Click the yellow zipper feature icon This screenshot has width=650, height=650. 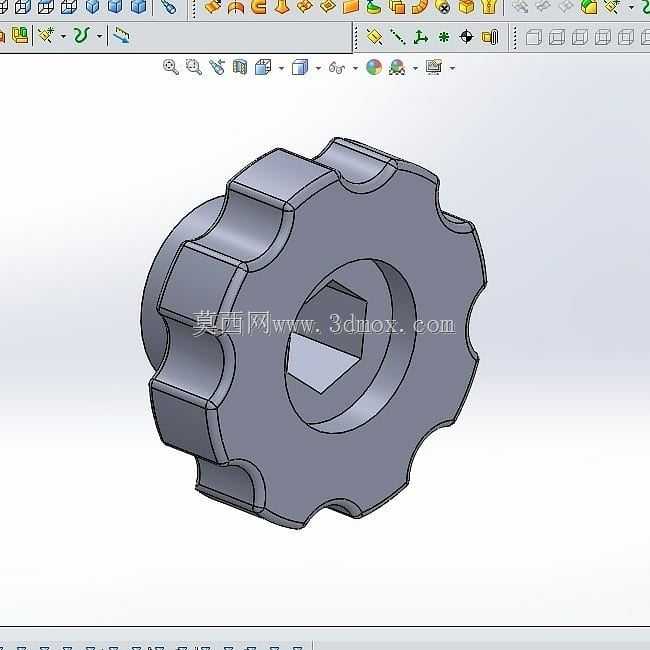490,7
